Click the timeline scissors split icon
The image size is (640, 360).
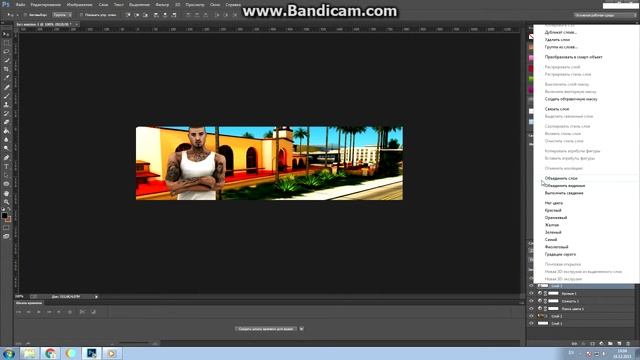pyautogui.click(x=82, y=312)
